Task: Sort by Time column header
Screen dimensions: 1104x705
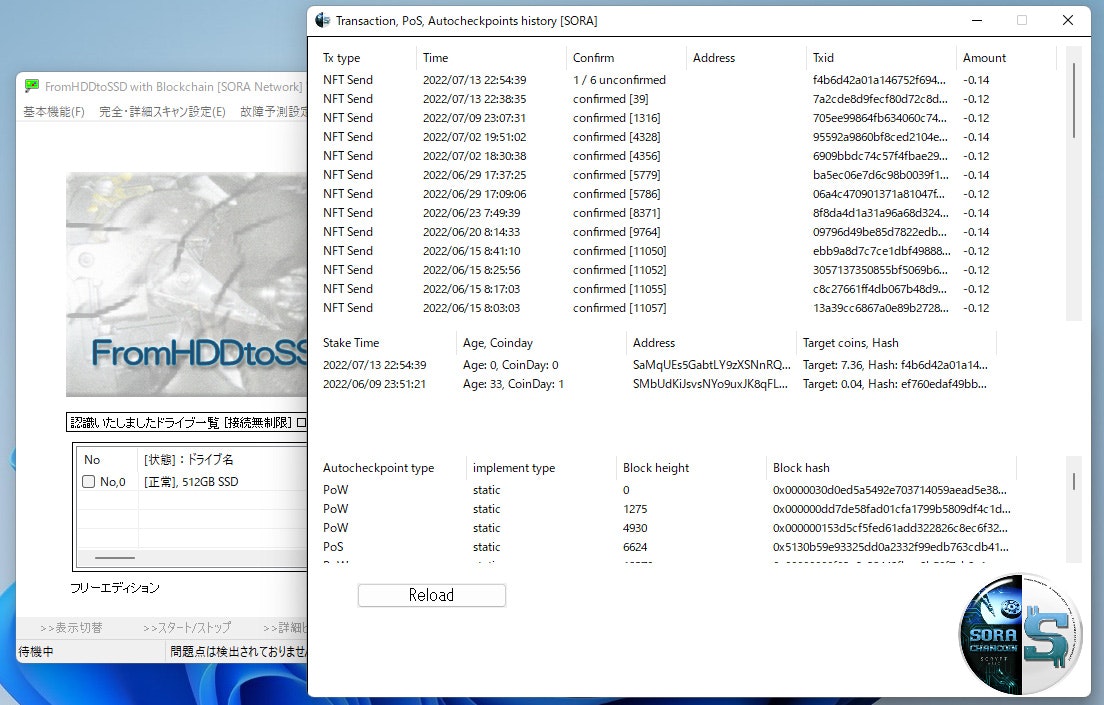Action: pos(491,58)
